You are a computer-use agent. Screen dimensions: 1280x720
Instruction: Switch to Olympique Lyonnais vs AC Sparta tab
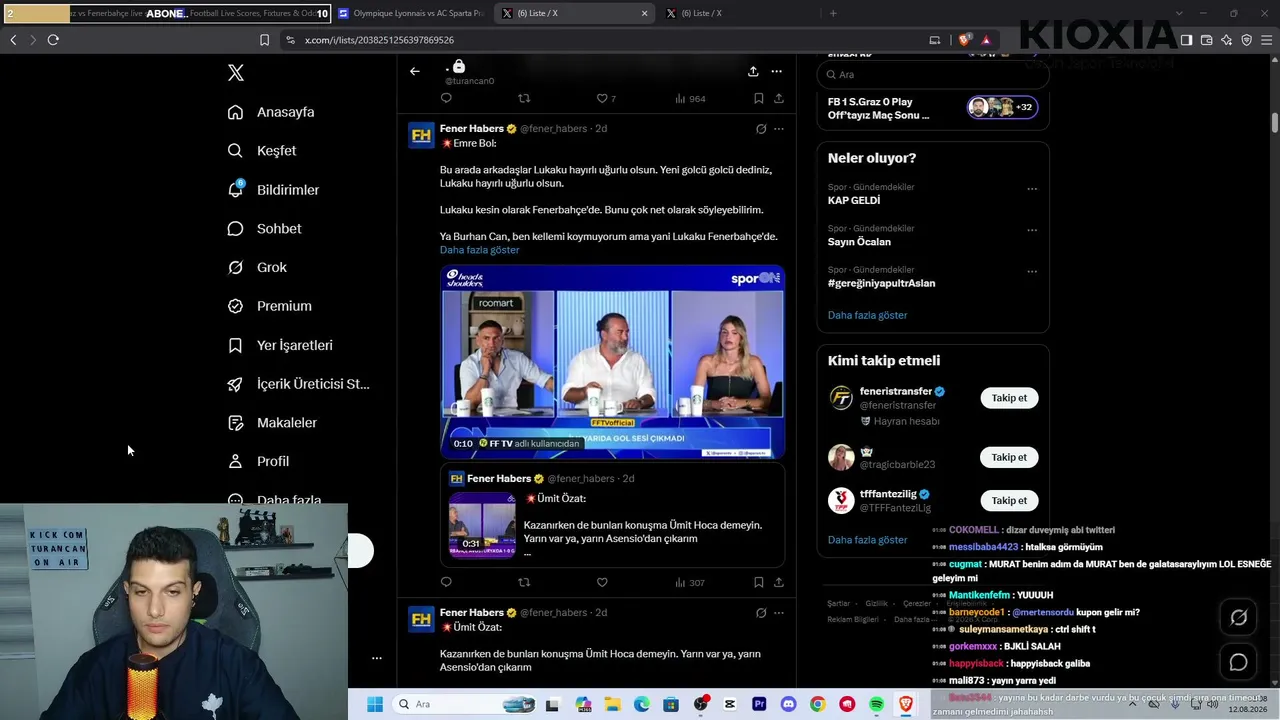411,14
